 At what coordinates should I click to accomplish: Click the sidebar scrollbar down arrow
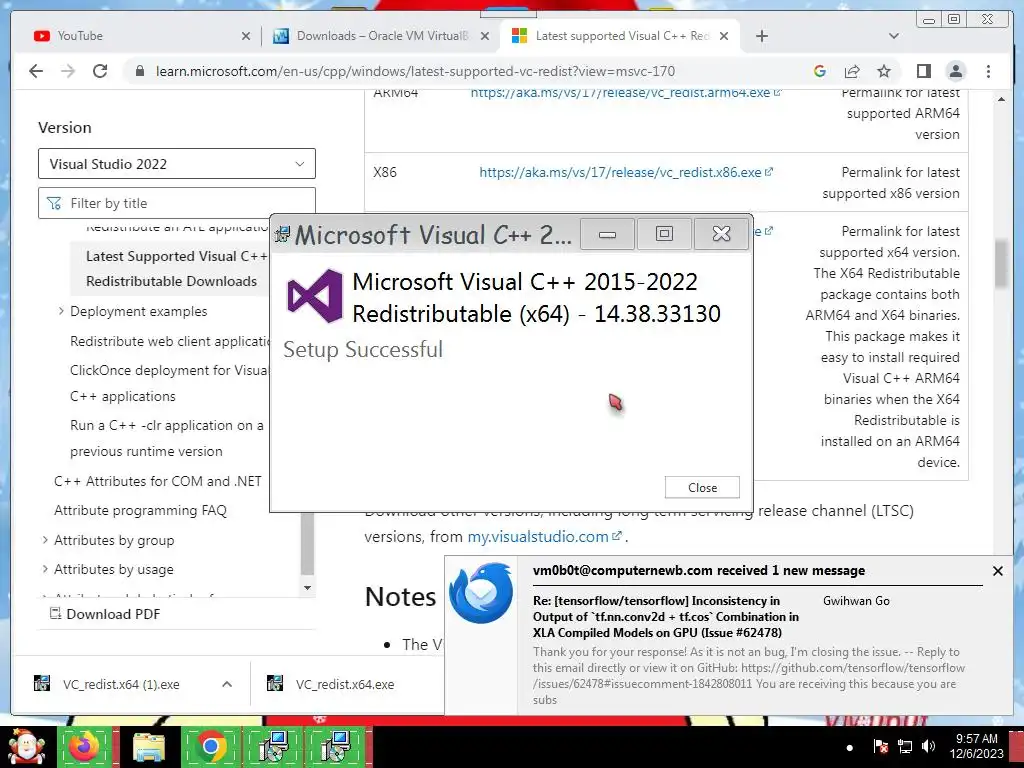point(308,588)
